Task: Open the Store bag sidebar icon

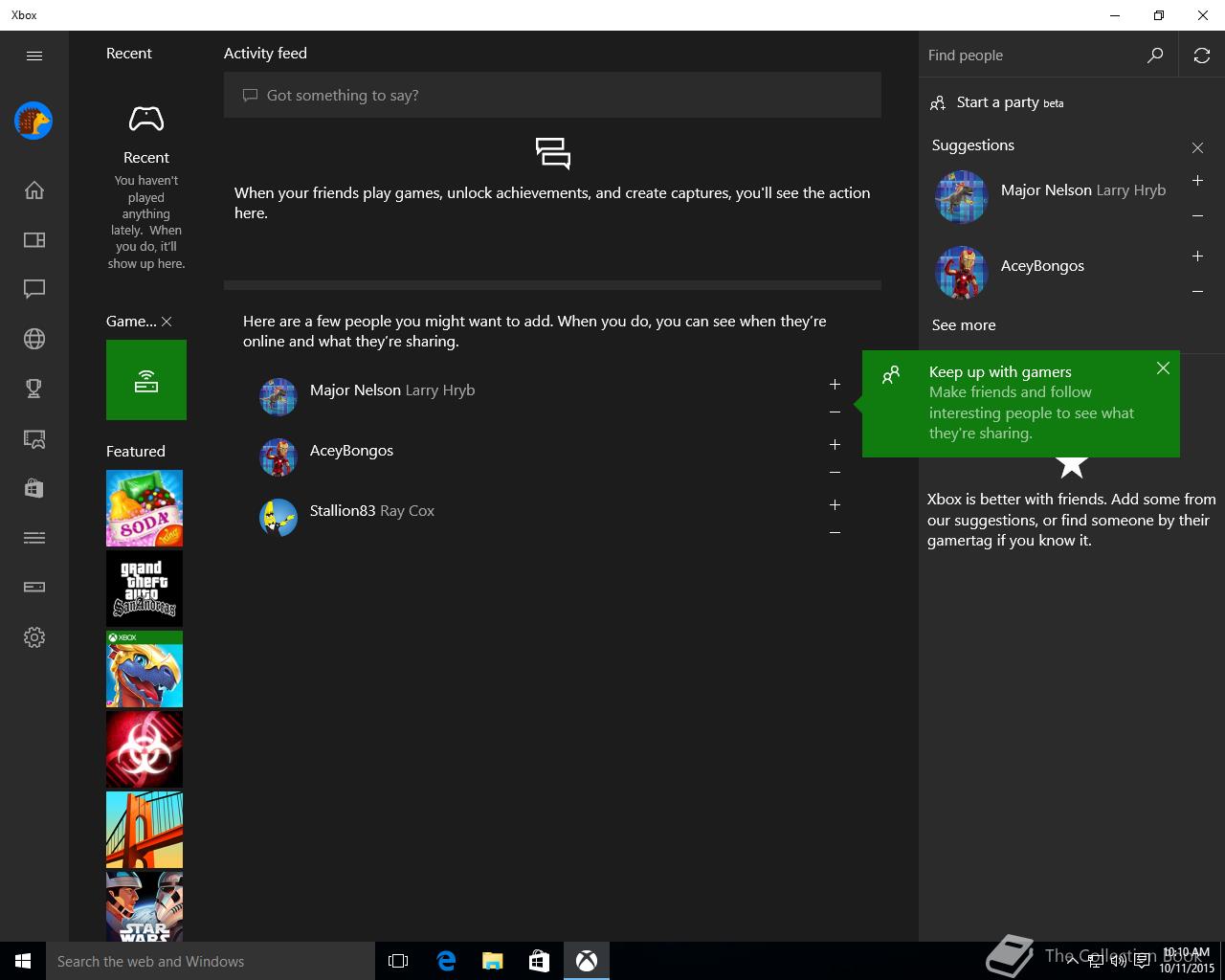Action: click(34, 488)
